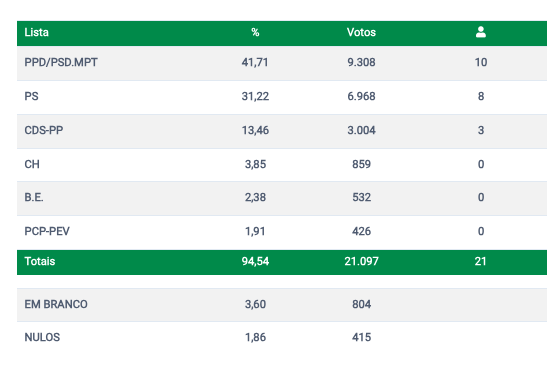Screen dimensions: 559x369
Task: Click the NULOS row label
Action: [42, 337]
